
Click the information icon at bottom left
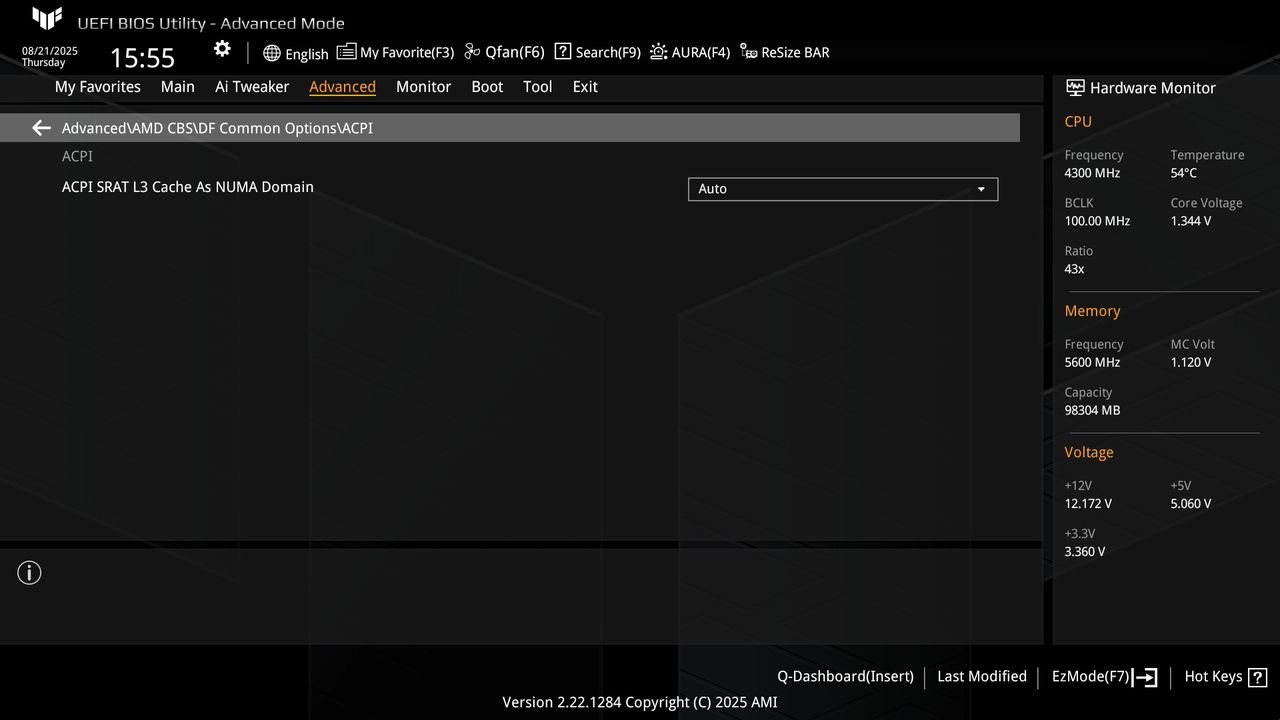point(28,572)
